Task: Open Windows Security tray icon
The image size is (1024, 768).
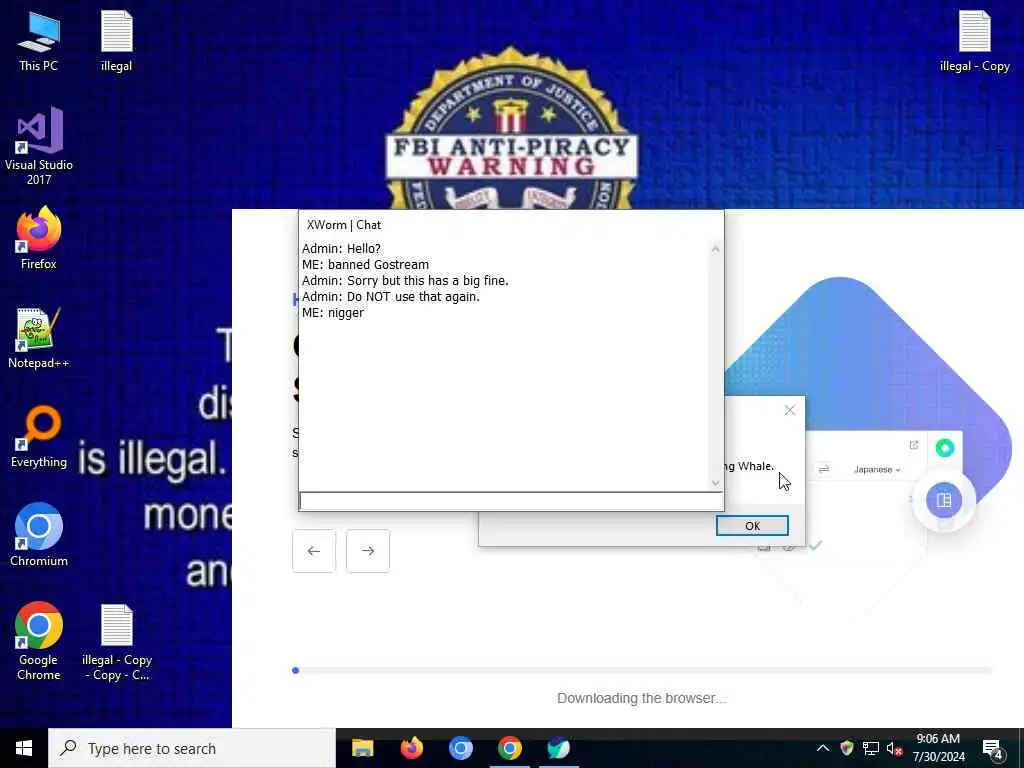Action: pyautogui.click(x=847, y=748)
